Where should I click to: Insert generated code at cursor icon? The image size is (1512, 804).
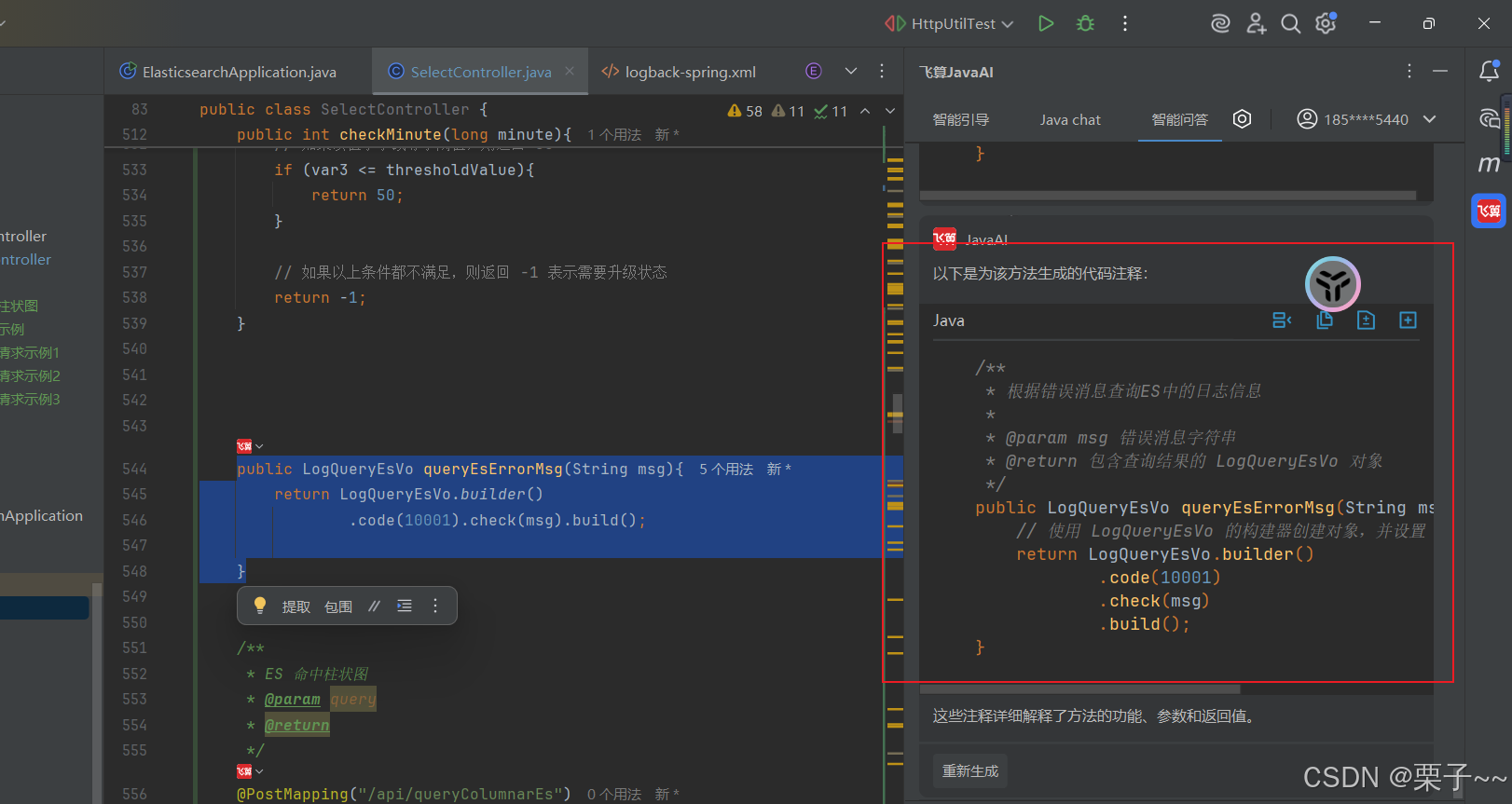pos(1282,320)
